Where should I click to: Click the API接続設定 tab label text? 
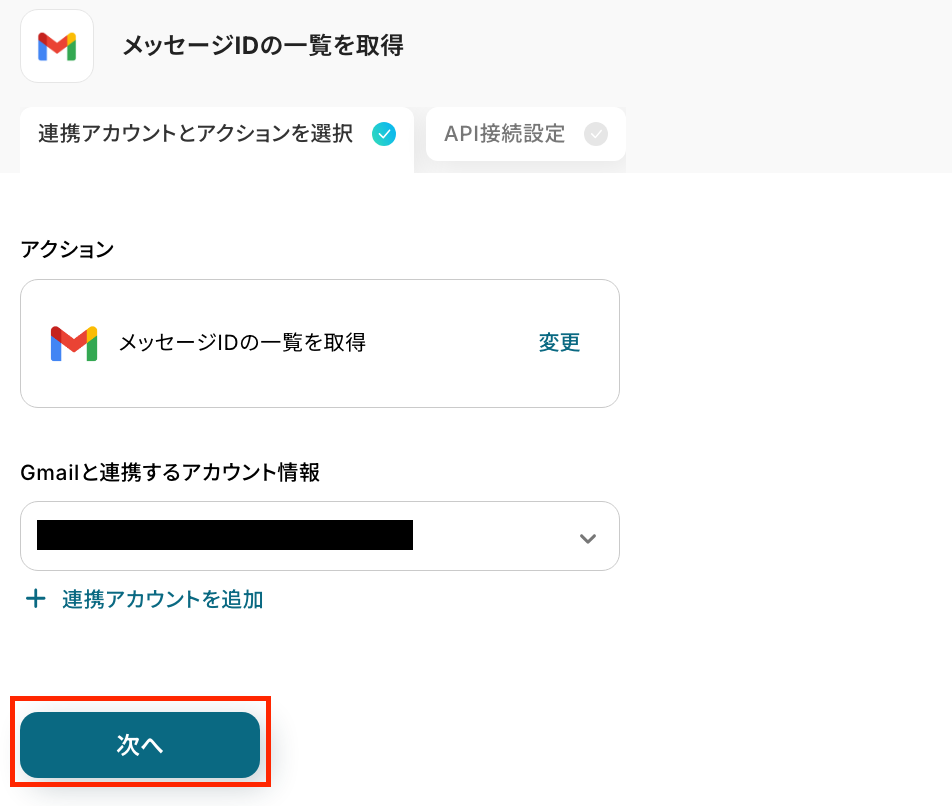pyautogui.click(x=504, y=134)
